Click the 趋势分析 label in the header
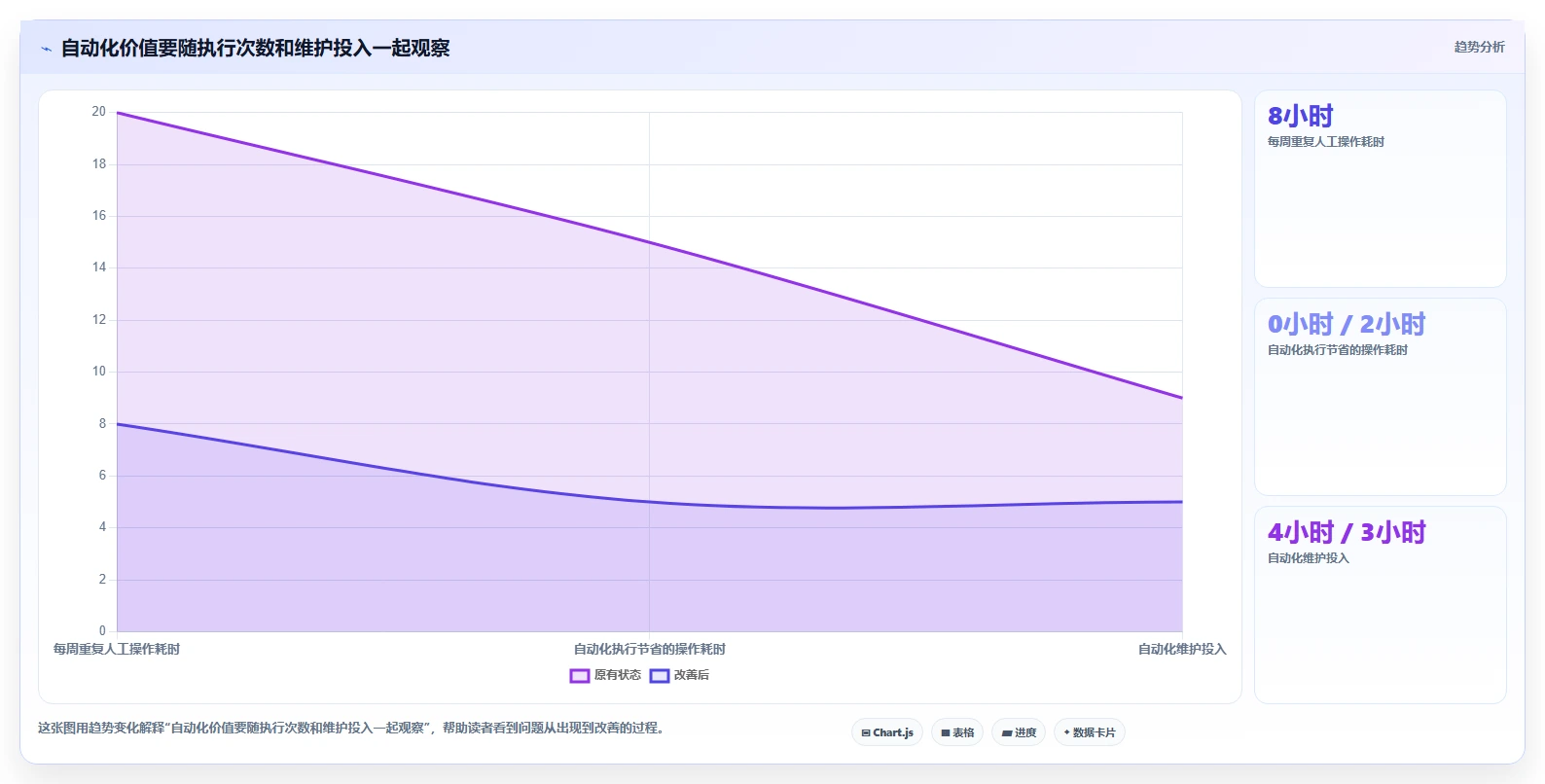 1479,47
